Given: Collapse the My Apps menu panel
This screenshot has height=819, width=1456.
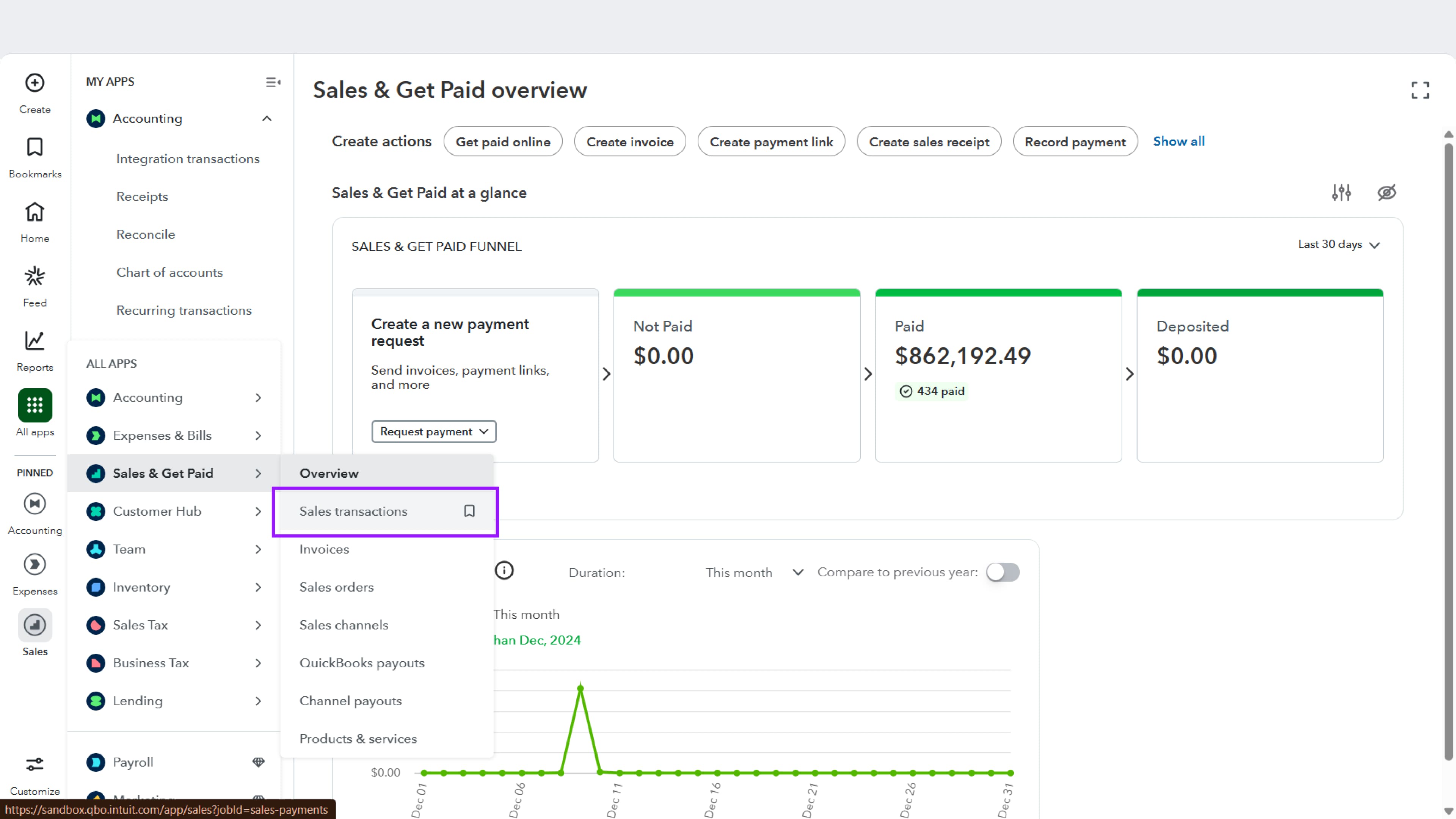Looking at the screenshot, I should coord(273,82).
